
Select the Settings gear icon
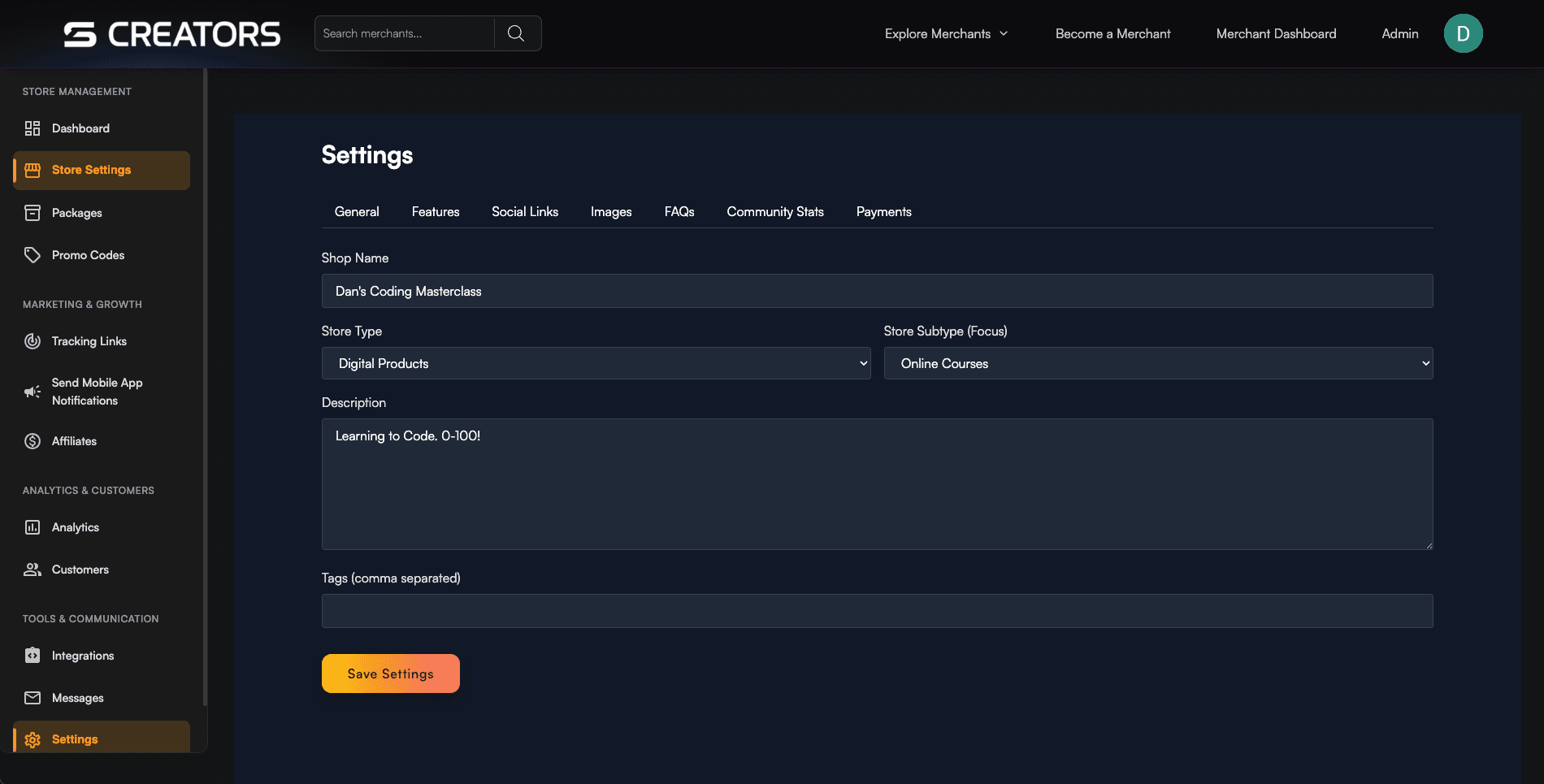(33, 739)
